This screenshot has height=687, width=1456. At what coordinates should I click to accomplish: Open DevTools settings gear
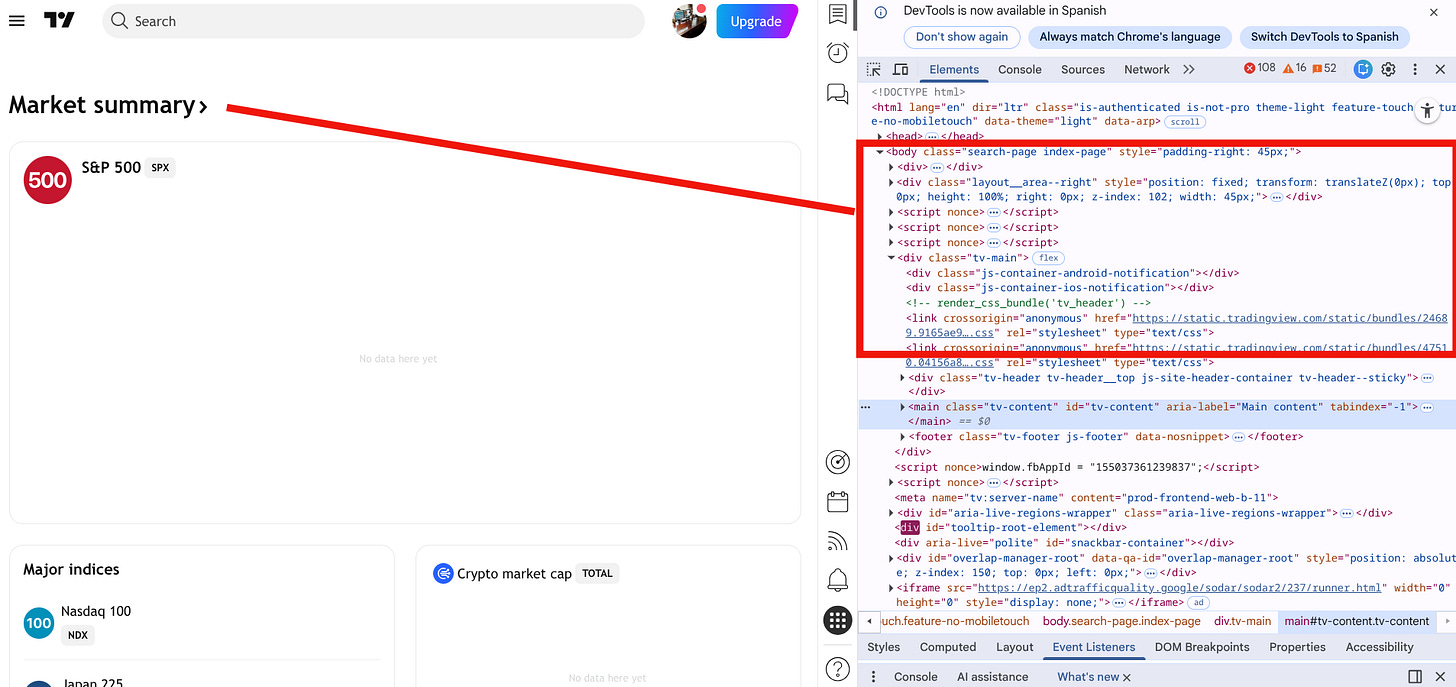1388,69
